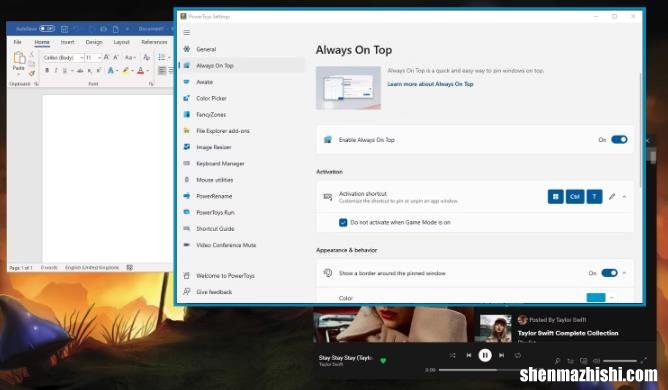Screen dimensions: 668x390
Task: Click the Spotify song progress bar
Action: (x=481, y=370)
